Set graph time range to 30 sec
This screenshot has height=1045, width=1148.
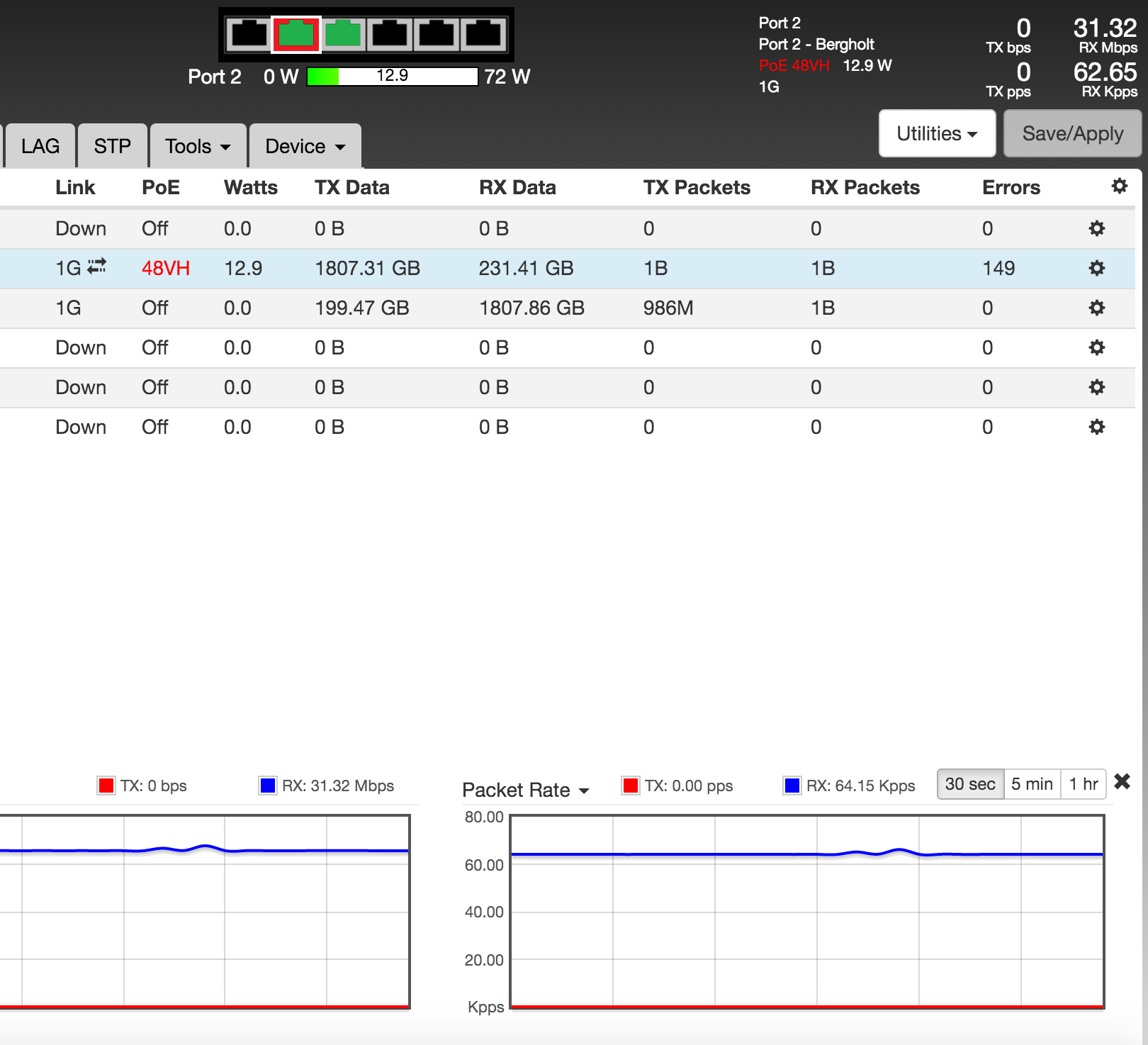(x=970, y=784)
